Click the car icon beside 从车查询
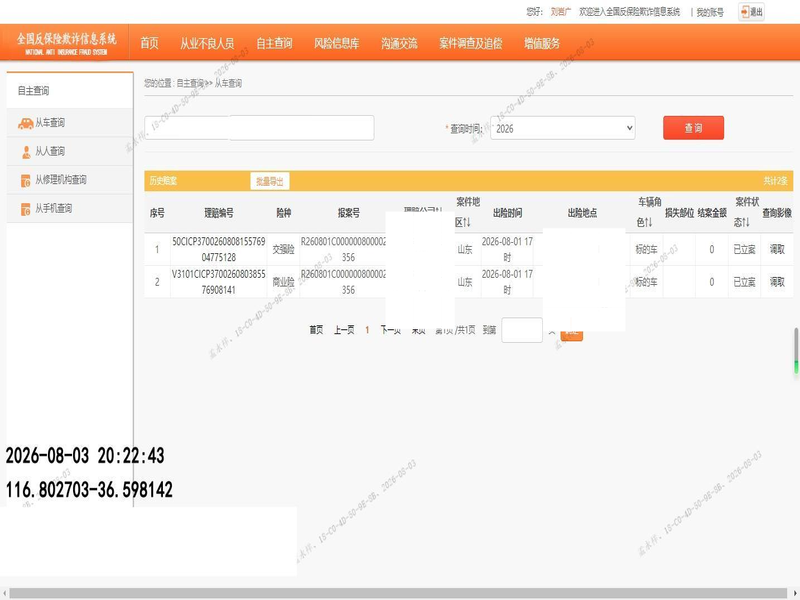The height and width of the screenshot is (600, 800). point(26,123)
